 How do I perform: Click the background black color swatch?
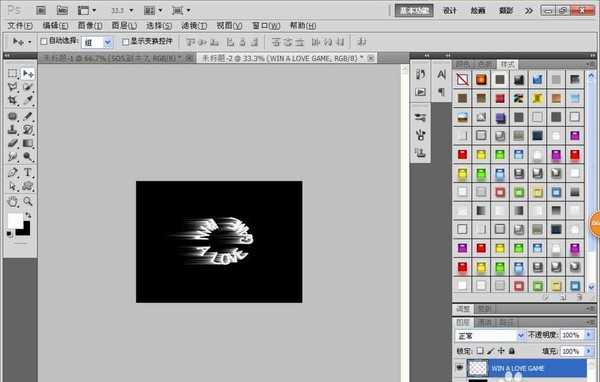tap(26, 231)
